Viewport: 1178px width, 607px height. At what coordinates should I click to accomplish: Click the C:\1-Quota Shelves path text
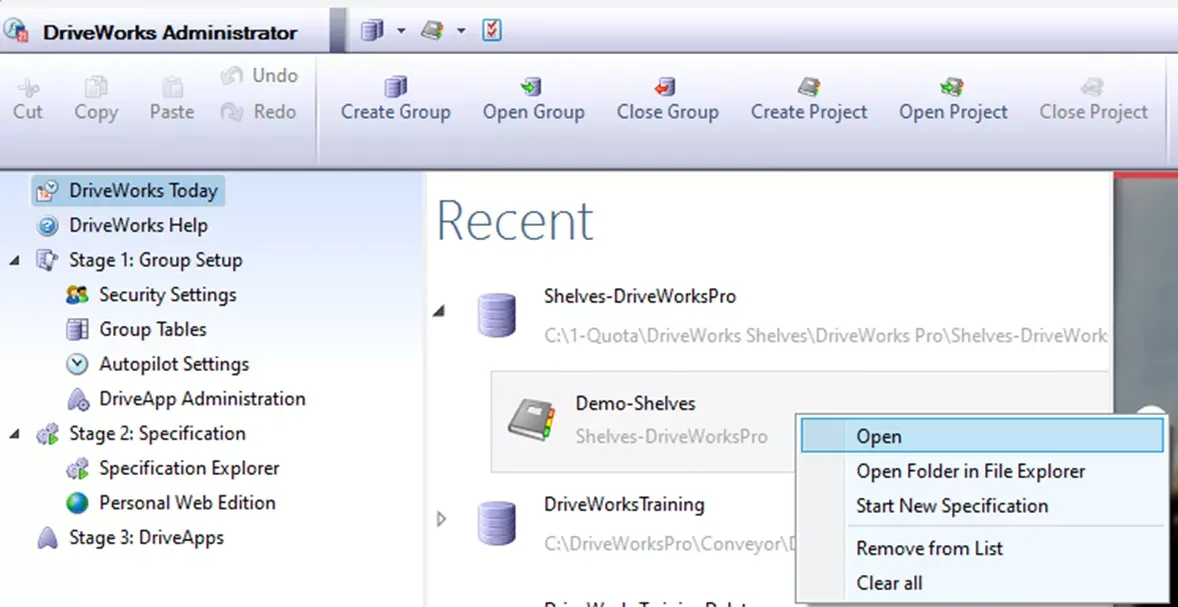click(x=826, y=336)
